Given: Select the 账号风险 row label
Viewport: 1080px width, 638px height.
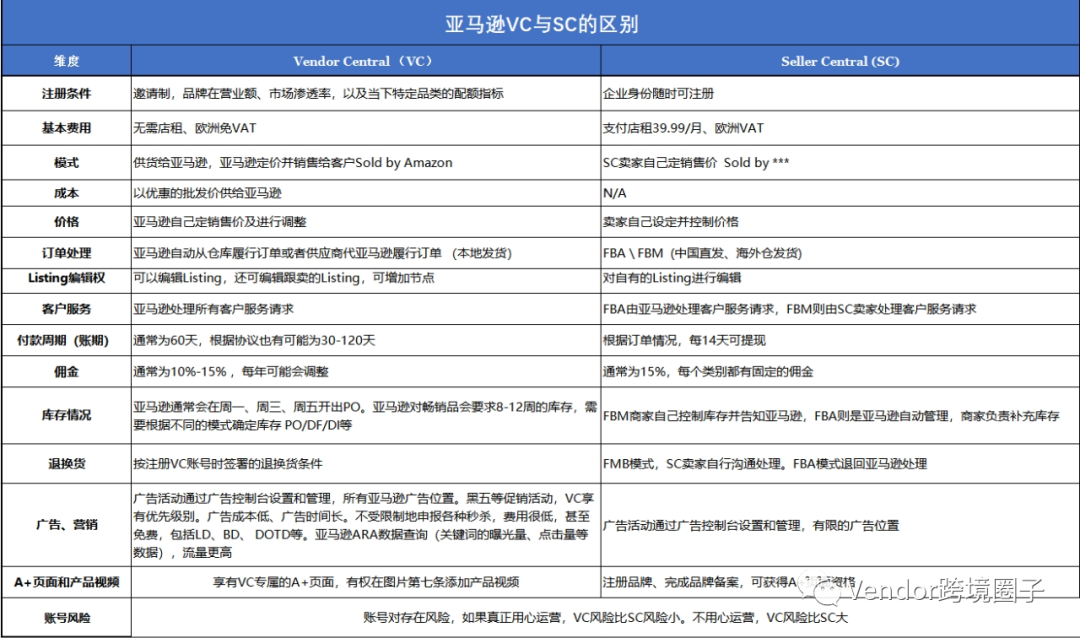Looking at the screenshot, I should pyautogui.click(x=66, y=615).
